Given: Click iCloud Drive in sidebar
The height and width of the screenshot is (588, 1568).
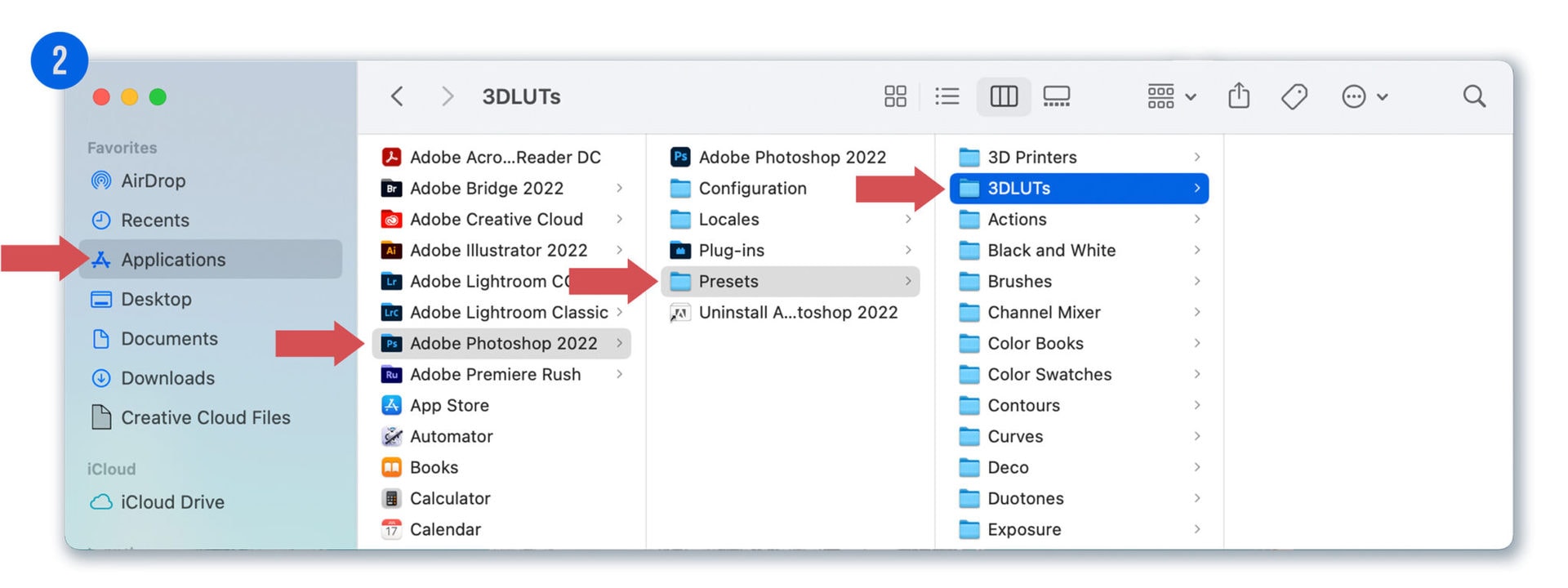Looking at the screenshot, I should (x=172, y=502).
